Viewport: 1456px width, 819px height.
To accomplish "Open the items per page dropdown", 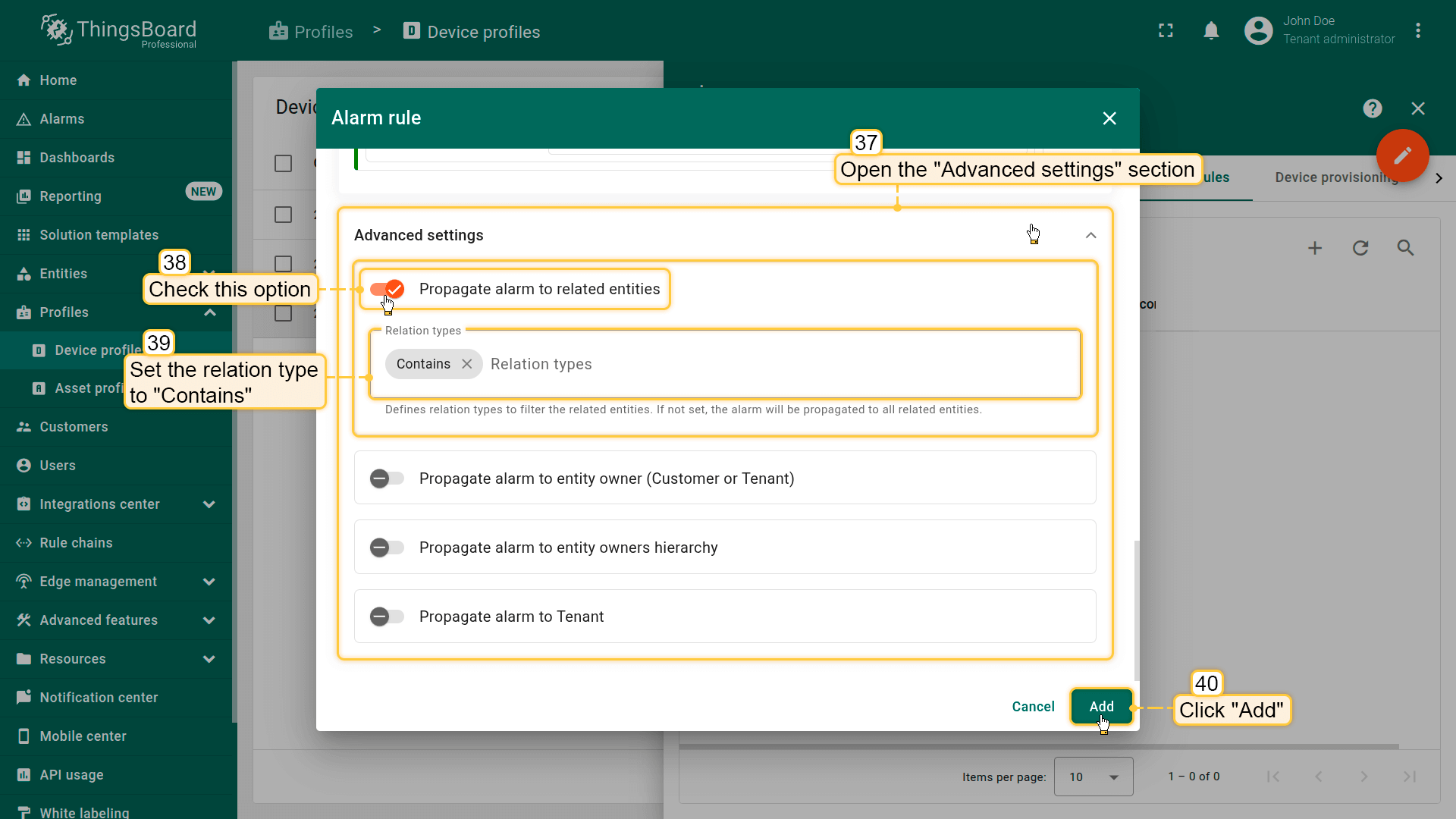I will point(1093,777).
